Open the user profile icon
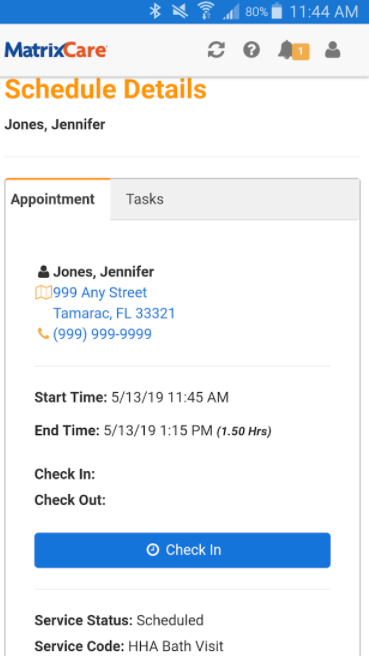369x656 pixels. point(333,50)
